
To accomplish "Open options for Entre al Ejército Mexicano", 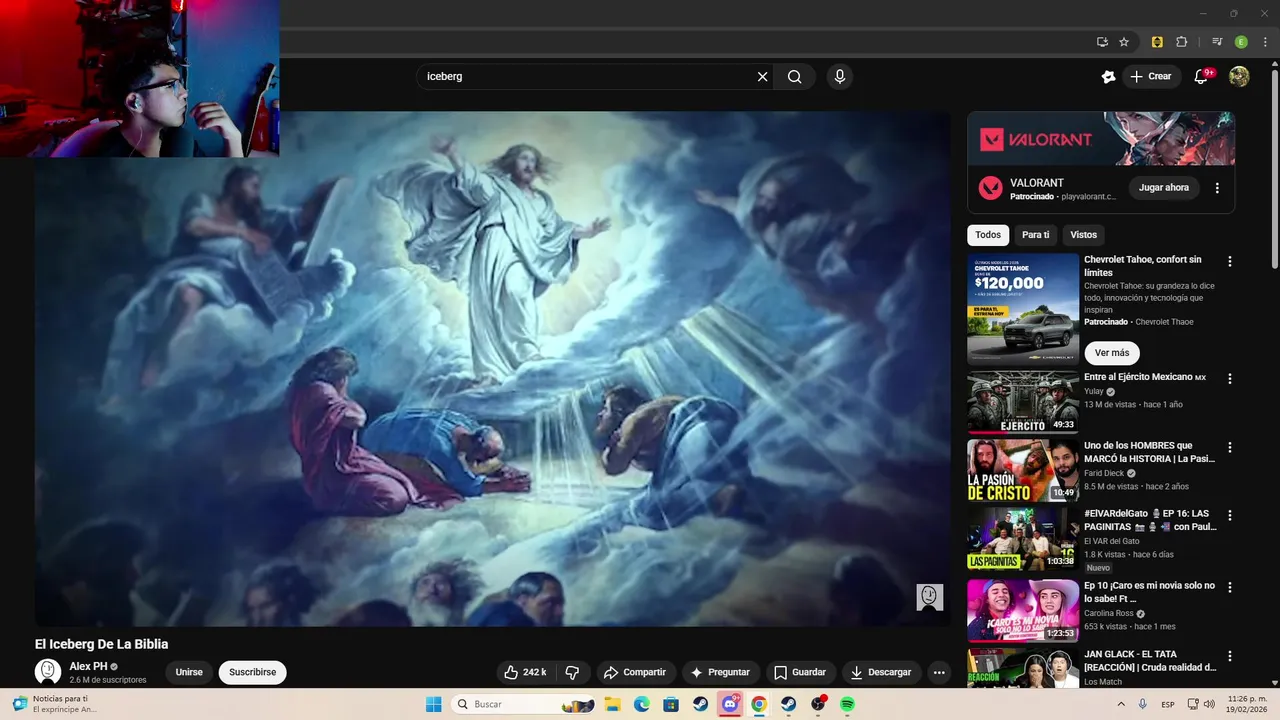I will click(1230, 379).
